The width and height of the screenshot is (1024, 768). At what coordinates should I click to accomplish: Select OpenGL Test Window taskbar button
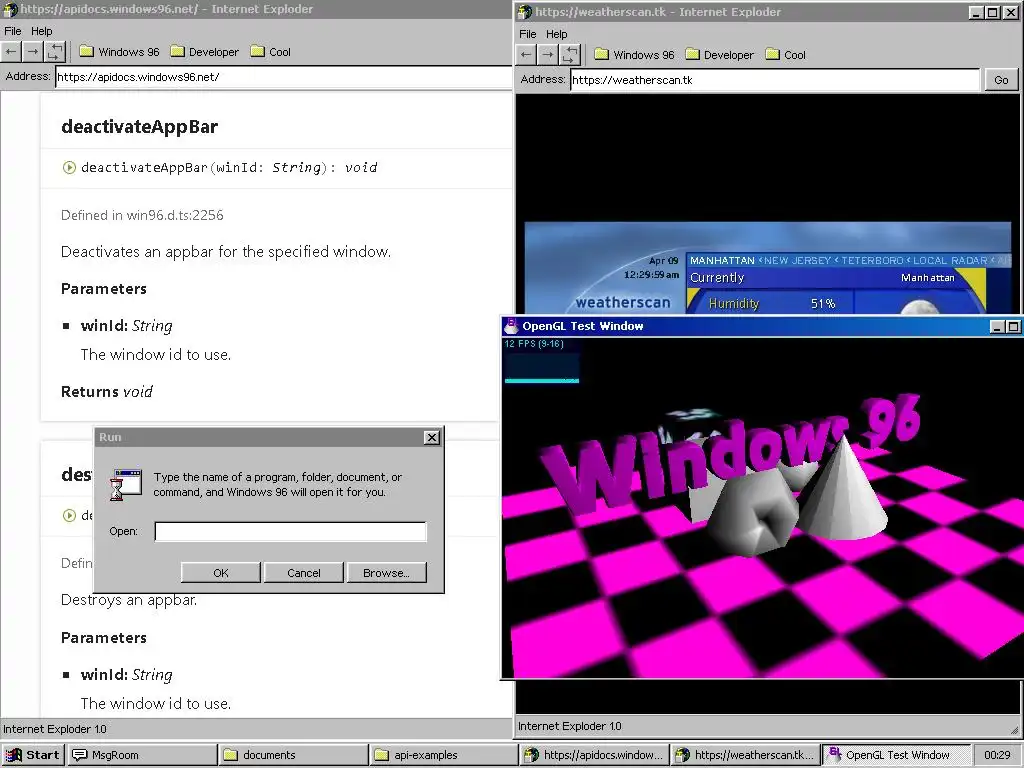pos(896,755)
